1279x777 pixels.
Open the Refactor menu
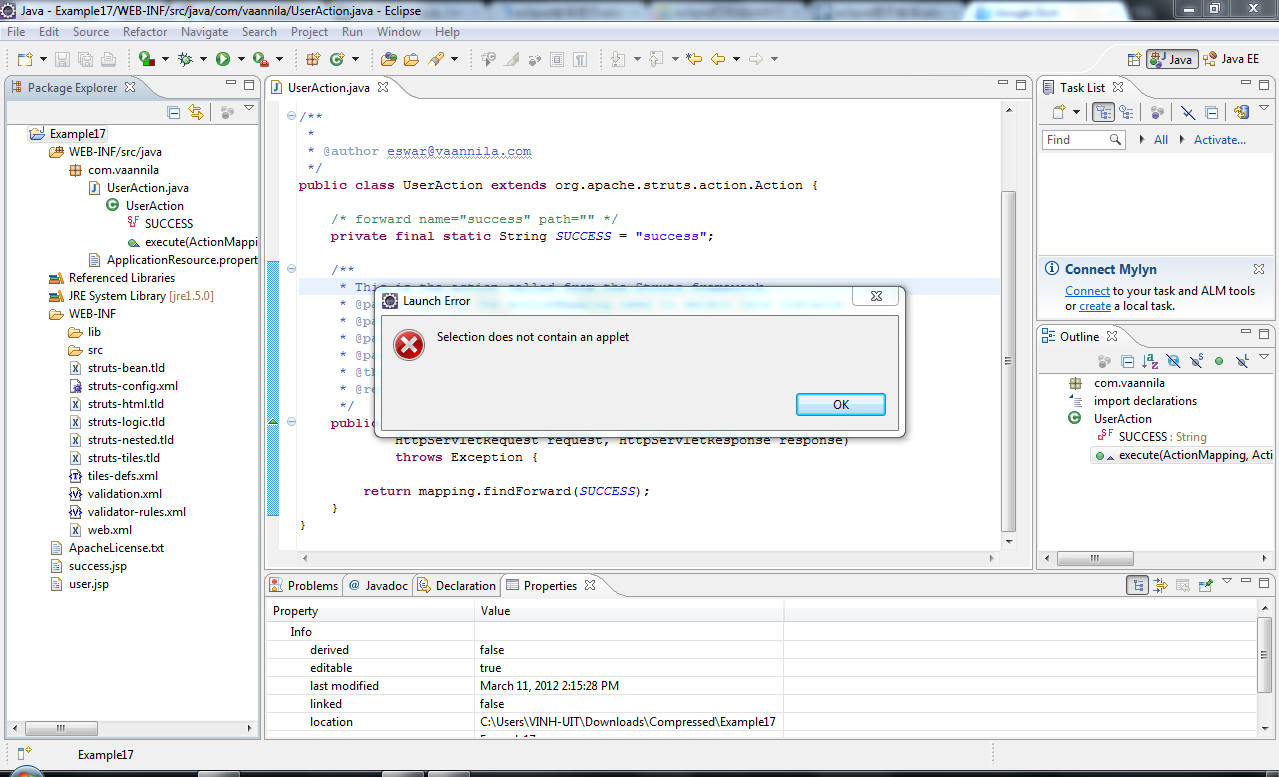[x=145, y=32]
